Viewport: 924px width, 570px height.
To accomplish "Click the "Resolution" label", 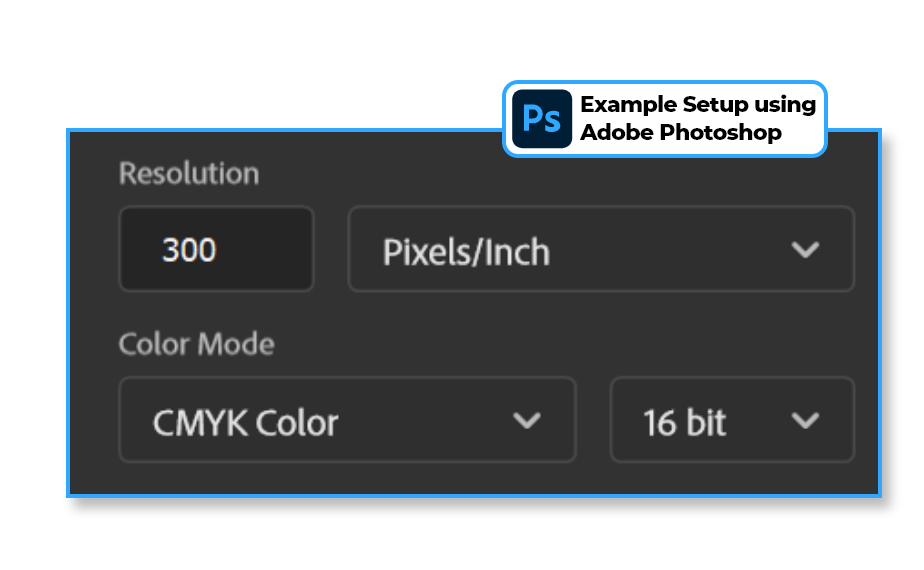I will [189, 174].
